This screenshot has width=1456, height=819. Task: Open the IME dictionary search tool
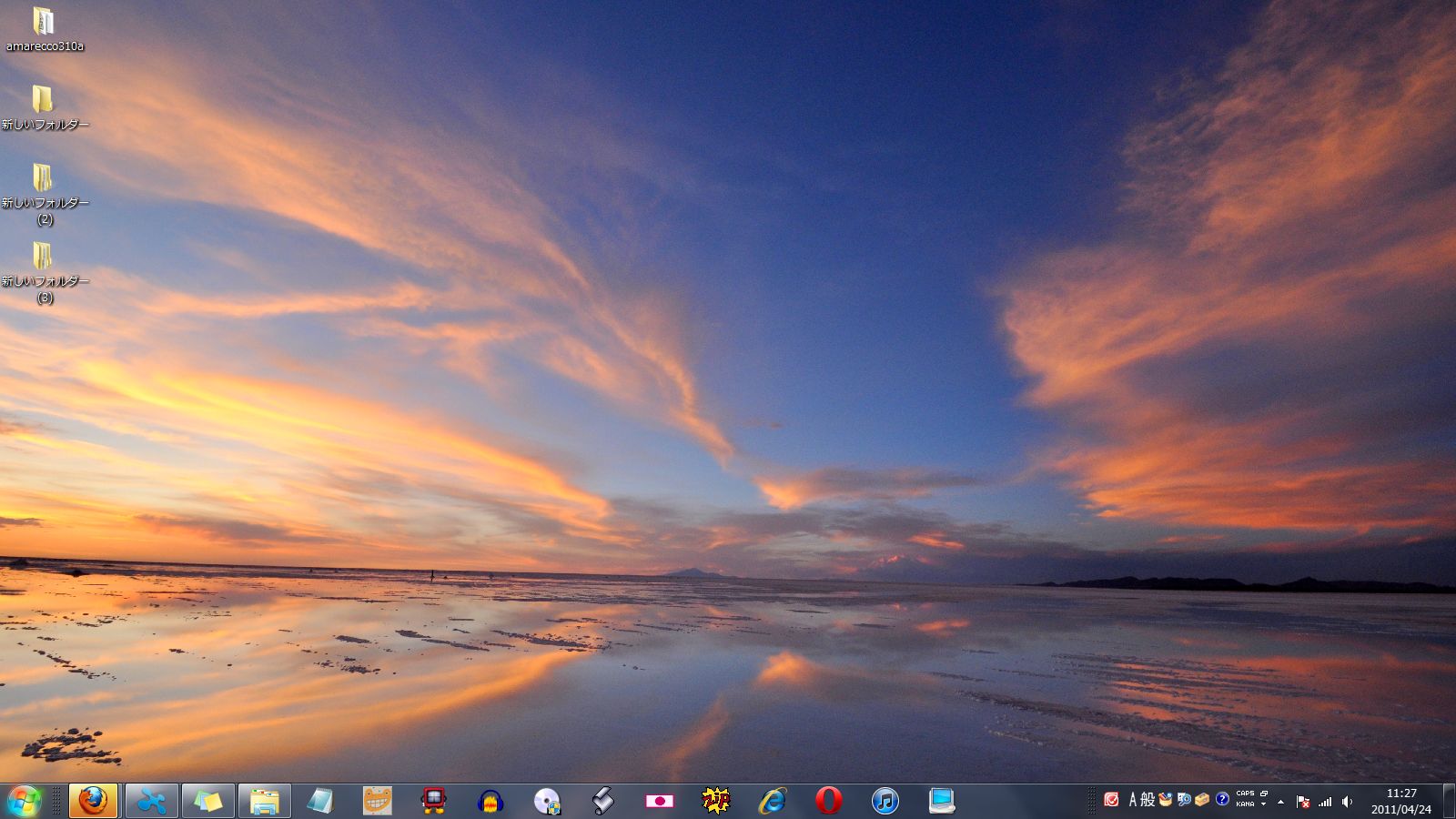(x=1184, y=799)
